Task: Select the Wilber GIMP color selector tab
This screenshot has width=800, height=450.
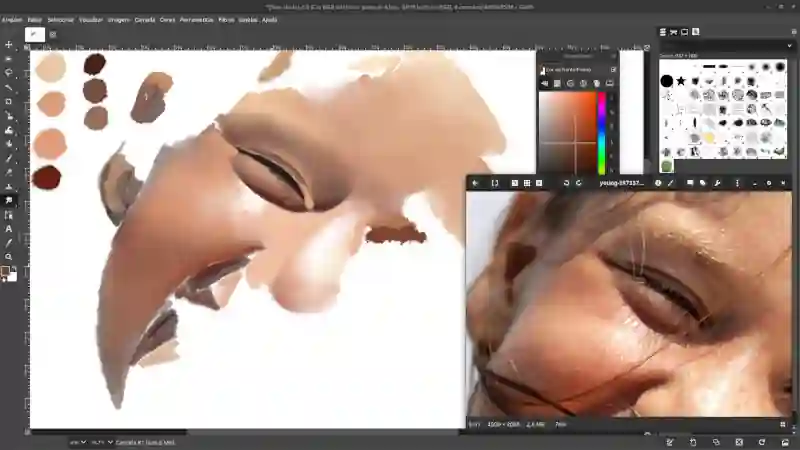Action: click(x=544, y=83)
